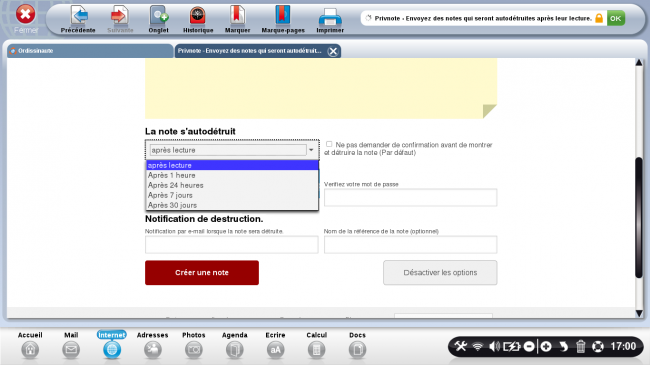Choose Après 1 heure option
The image size is (650, 365).
232,175
